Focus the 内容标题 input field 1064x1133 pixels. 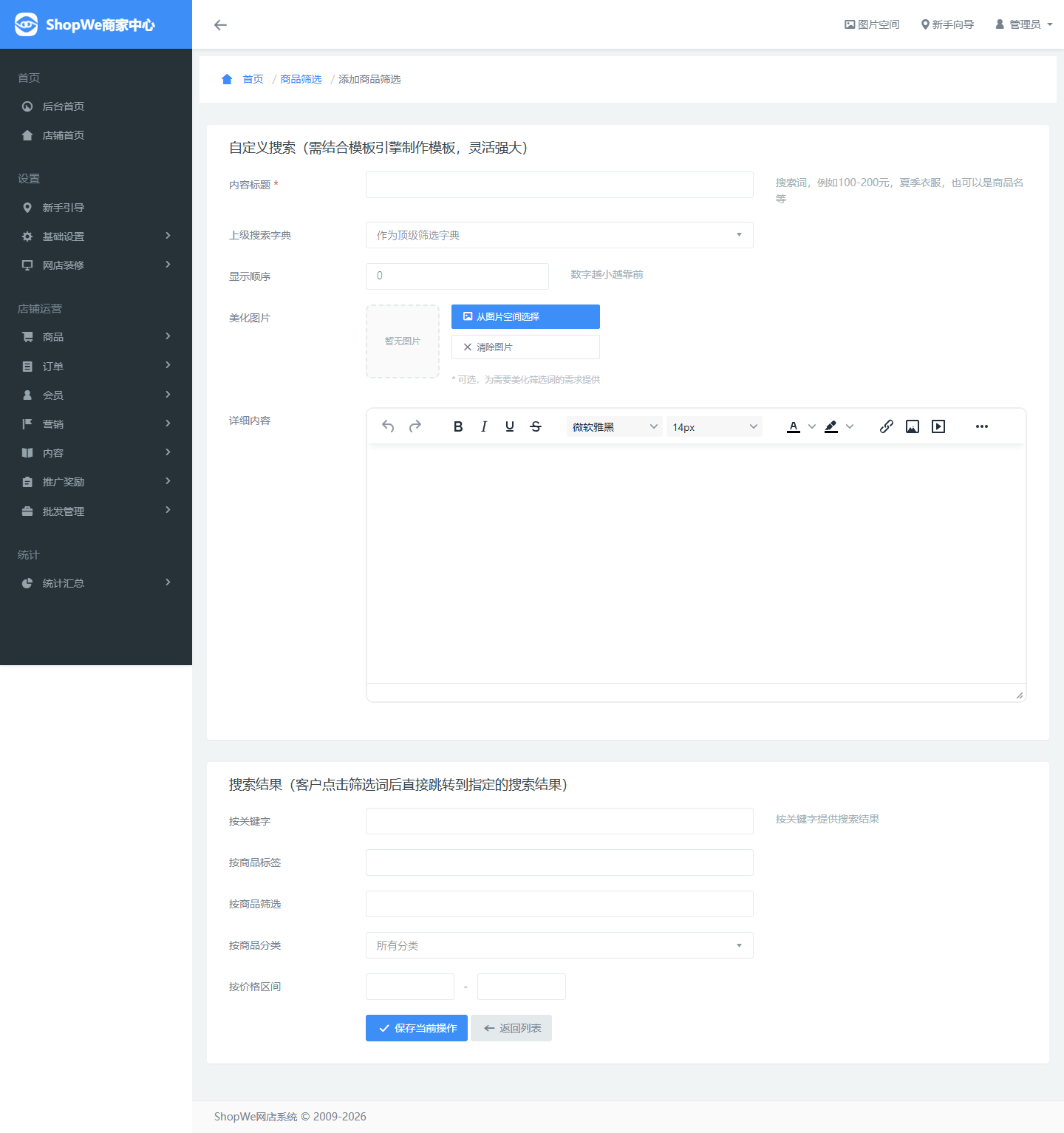pyautogui.click(x=559, y=185)
